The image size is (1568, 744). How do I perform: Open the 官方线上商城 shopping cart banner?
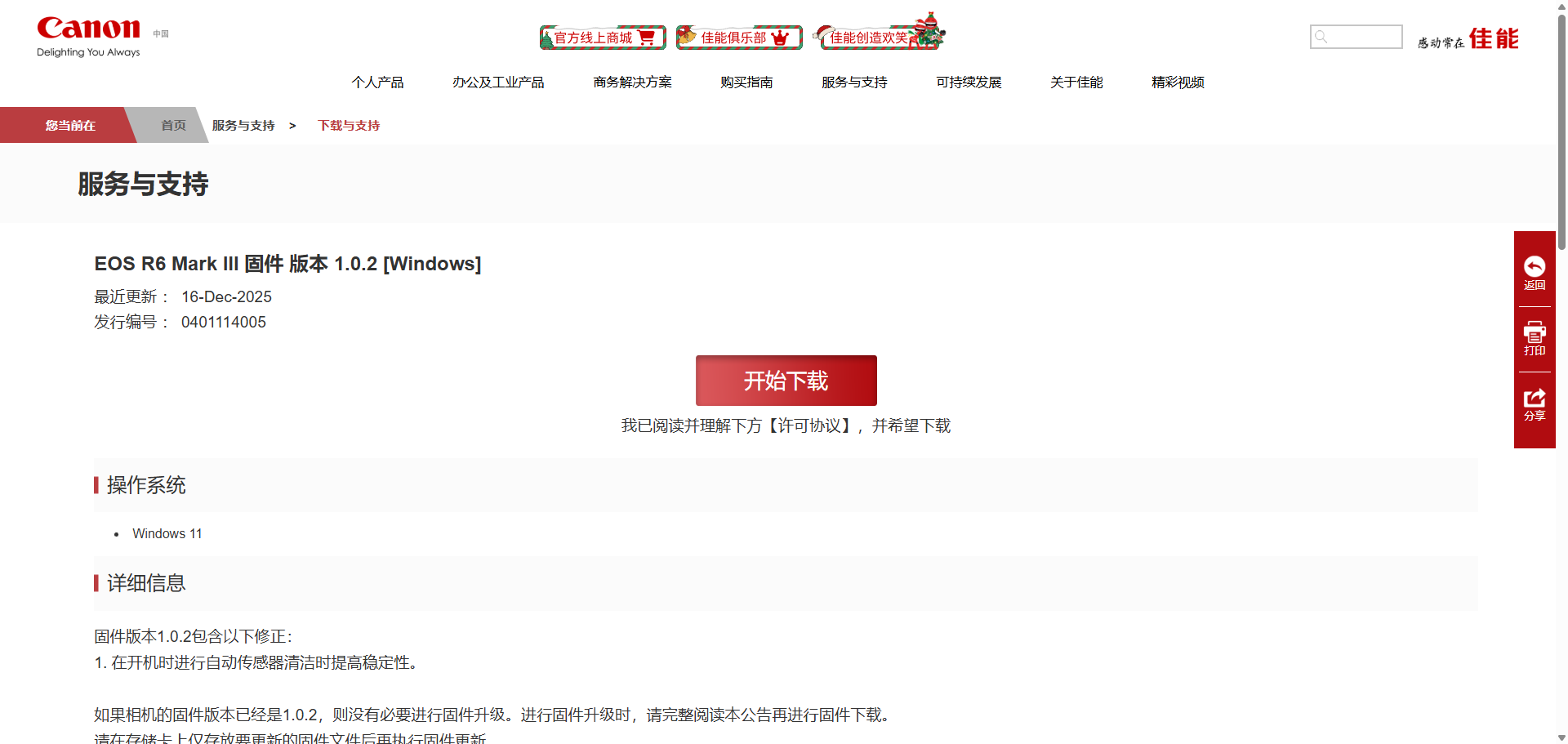603,38
